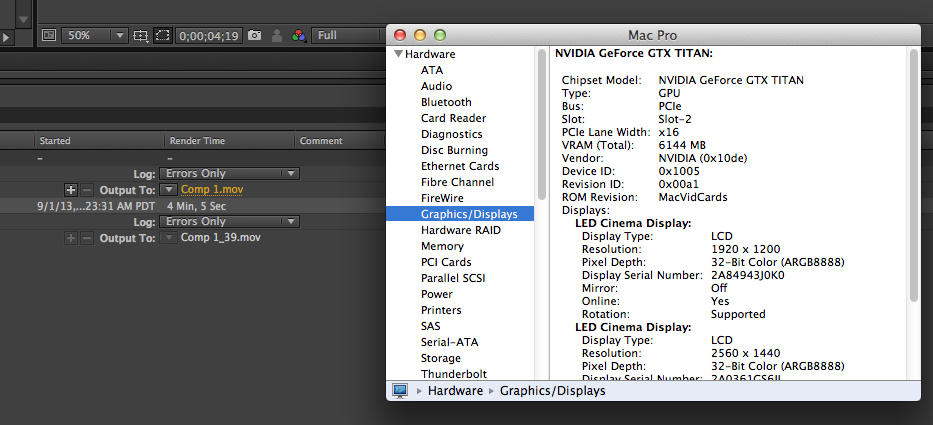The height and width of the screenshot is (425, 933).
Task: Click the Always Preview This View icon
Action: tap(49, 35)
